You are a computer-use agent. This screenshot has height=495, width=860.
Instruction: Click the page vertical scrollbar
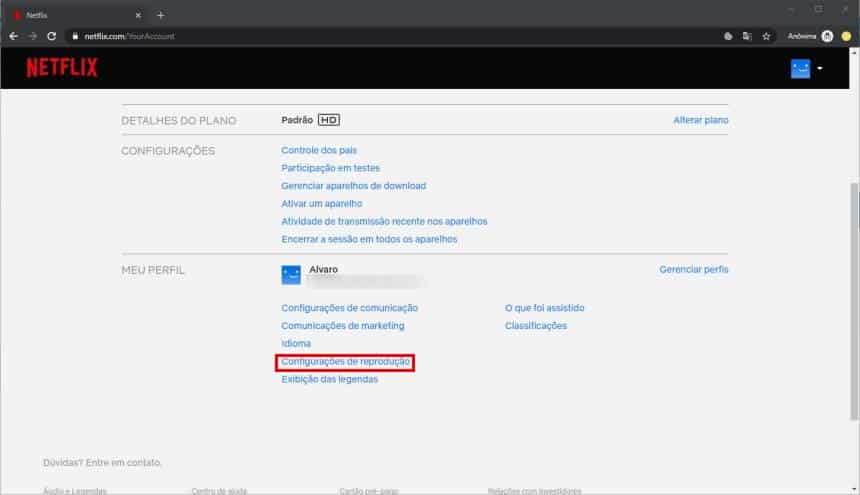854,301
